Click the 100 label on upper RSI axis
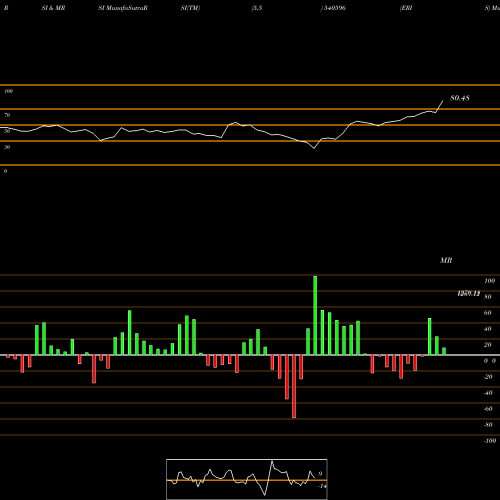This screenshot has height=500, width=500. click(x=8, y=91)
